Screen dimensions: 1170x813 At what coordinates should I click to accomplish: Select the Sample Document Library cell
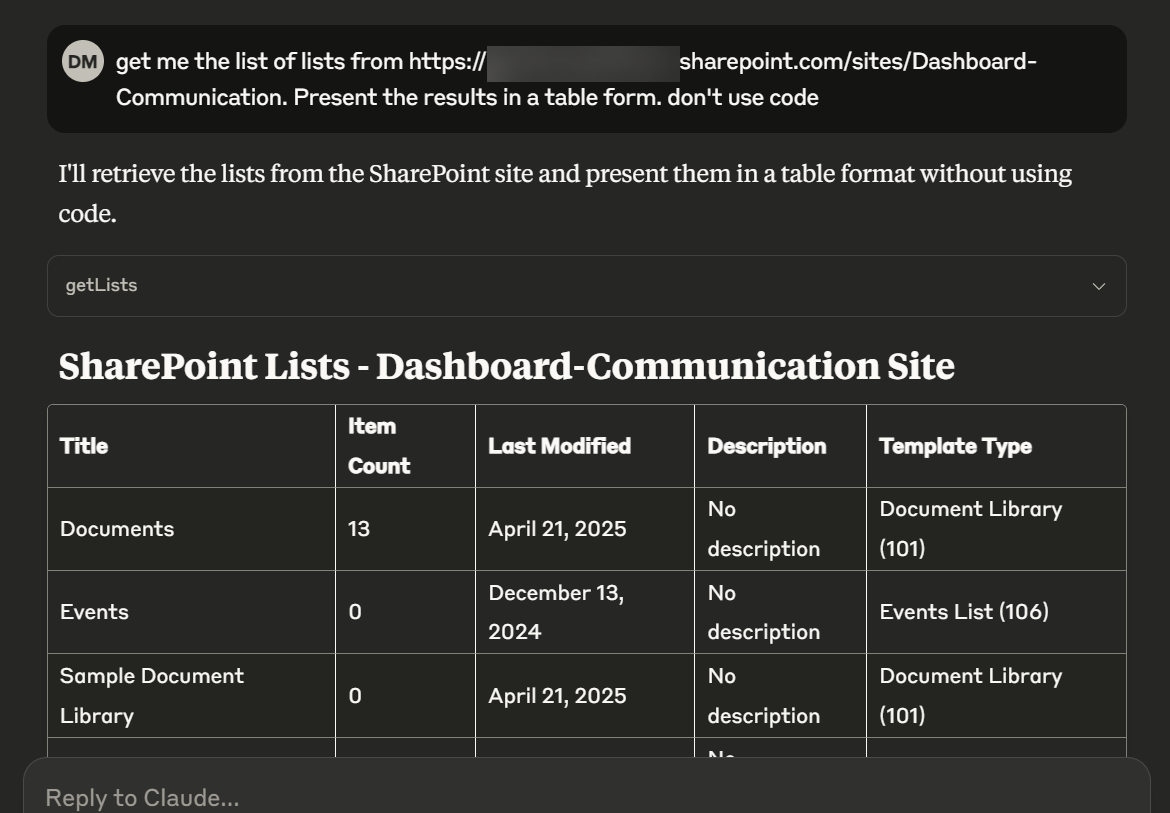coord(152,695)
